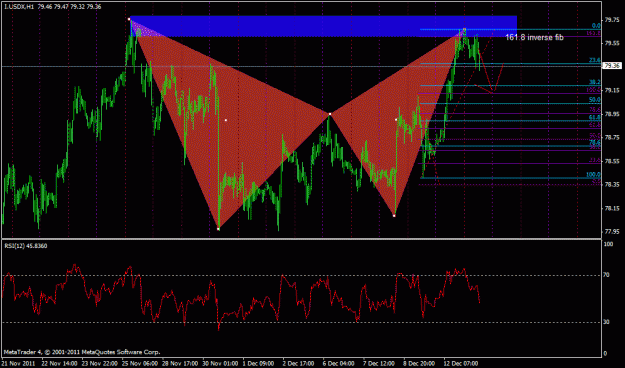
Task: Click price scale value 78.35
Action: [x=611, y=185]
